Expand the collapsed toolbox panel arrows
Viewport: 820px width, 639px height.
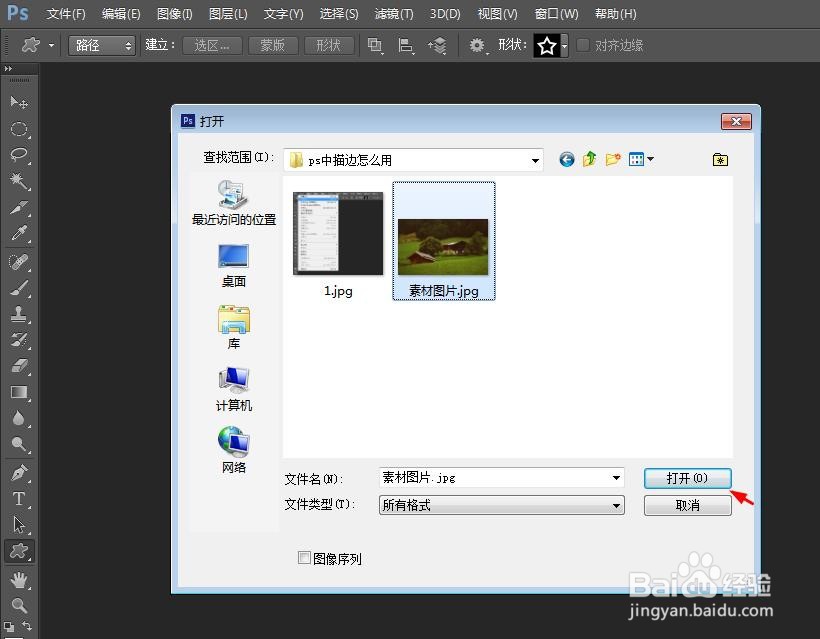click(x=8, y=69)
